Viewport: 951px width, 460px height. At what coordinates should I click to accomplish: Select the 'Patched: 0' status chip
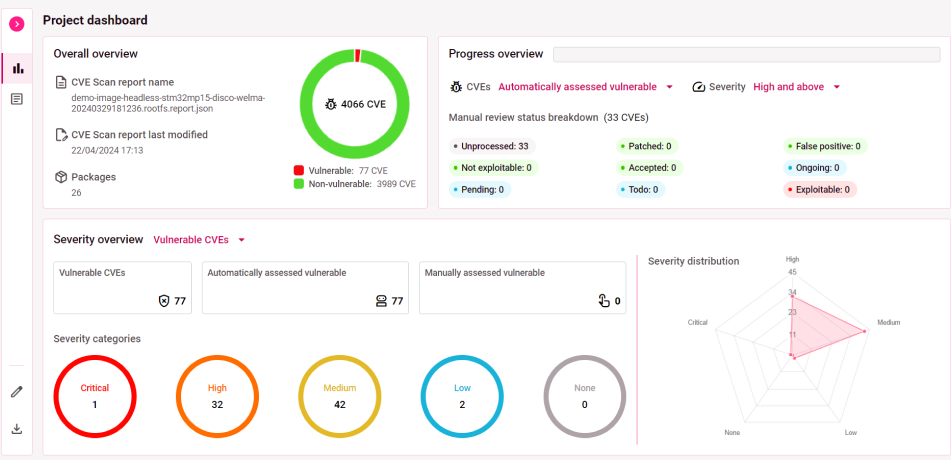click(647, 146)
